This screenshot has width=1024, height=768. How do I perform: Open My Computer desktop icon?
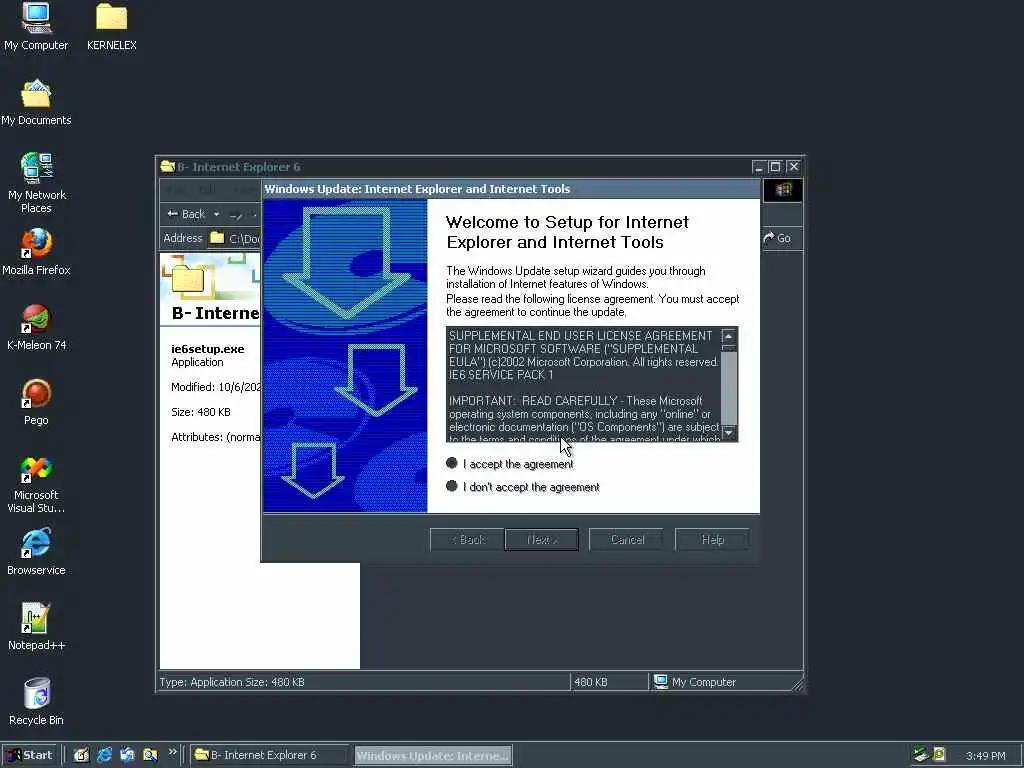tap(36, 26)
